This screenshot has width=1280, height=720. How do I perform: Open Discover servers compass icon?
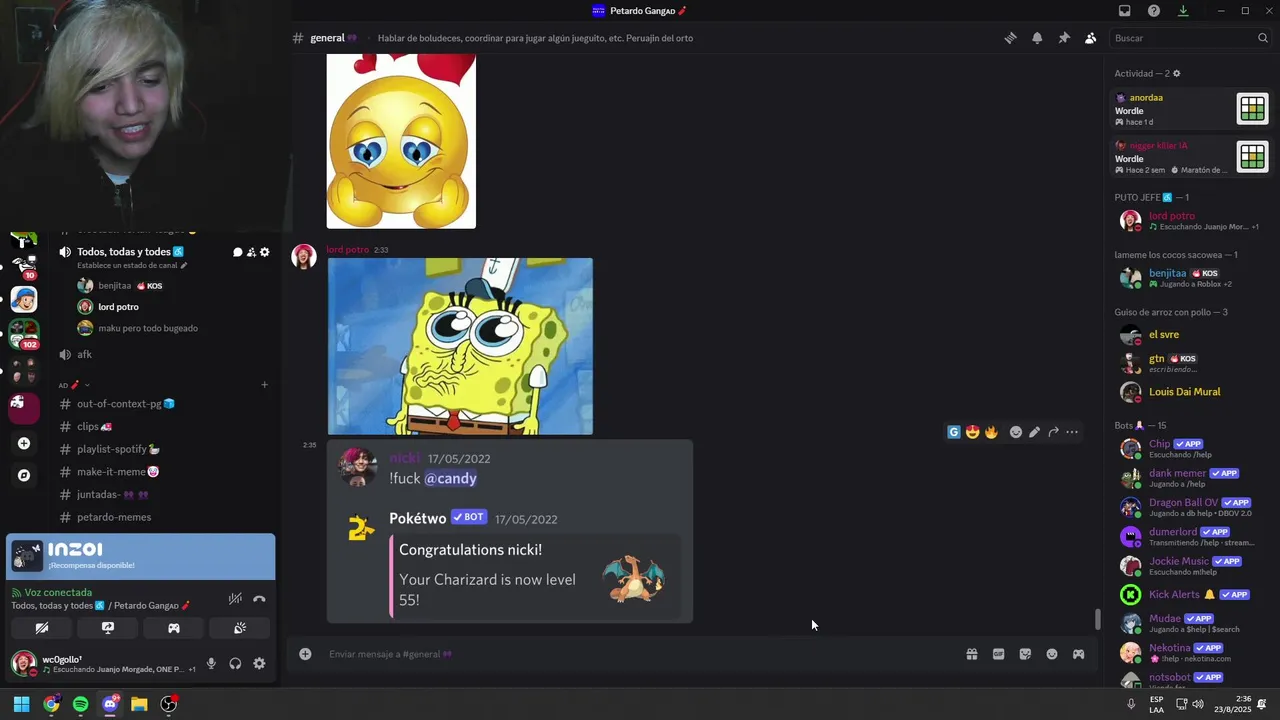(24, 475)
